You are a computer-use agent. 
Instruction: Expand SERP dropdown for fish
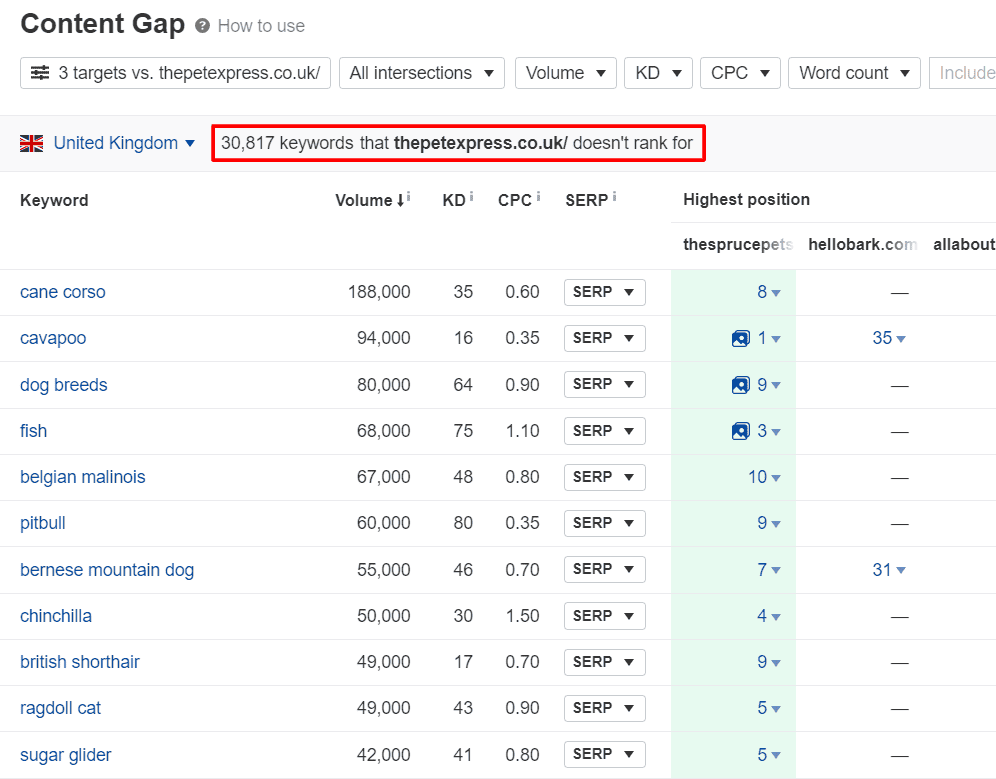[x=605, y=431]
